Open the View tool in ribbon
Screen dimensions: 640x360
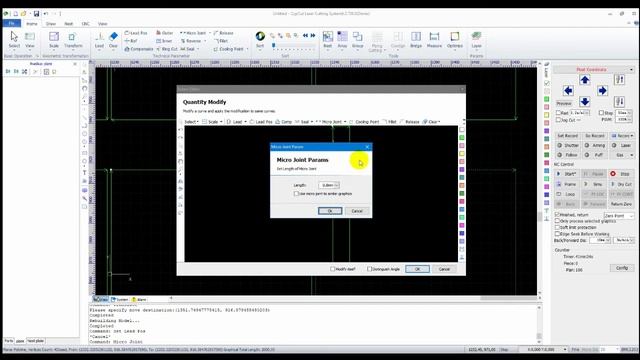[x=30, y=40]
